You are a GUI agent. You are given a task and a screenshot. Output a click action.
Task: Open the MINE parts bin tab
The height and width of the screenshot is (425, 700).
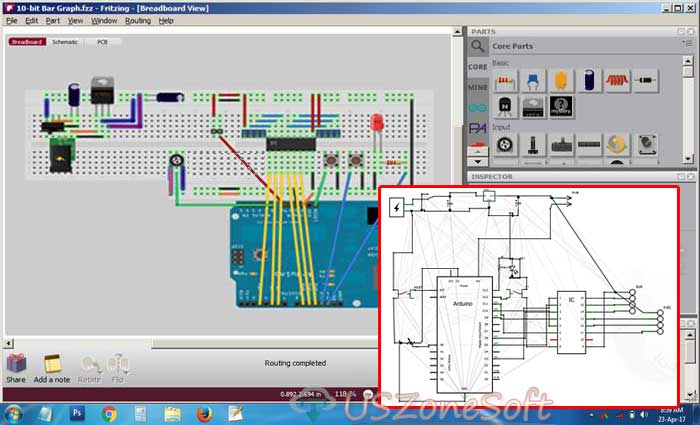[477, 88]
